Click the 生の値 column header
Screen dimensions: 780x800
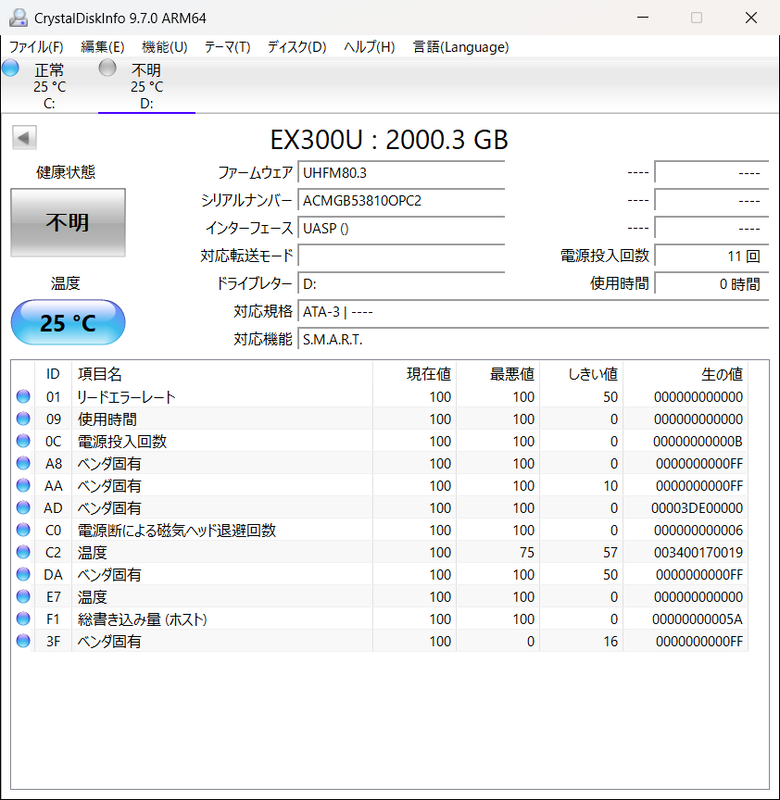tap(686, 374)
